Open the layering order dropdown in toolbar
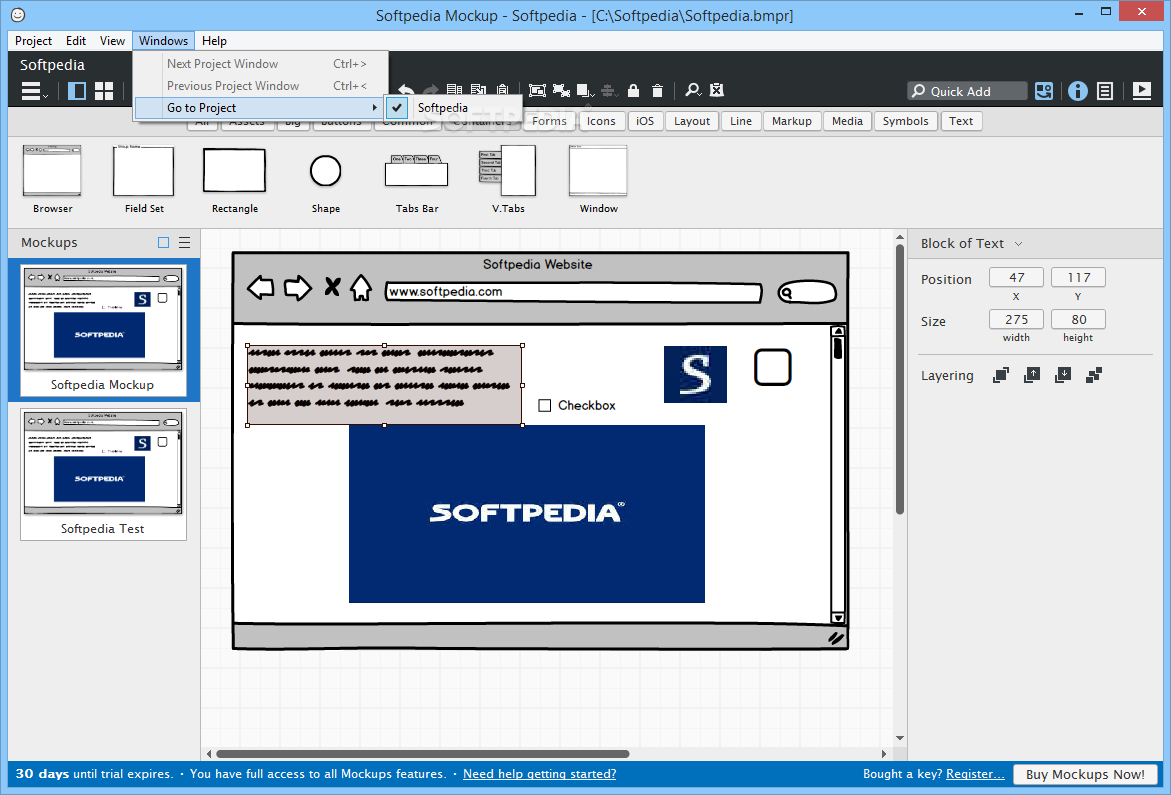Screen dimensions: 1171x795 586,90
